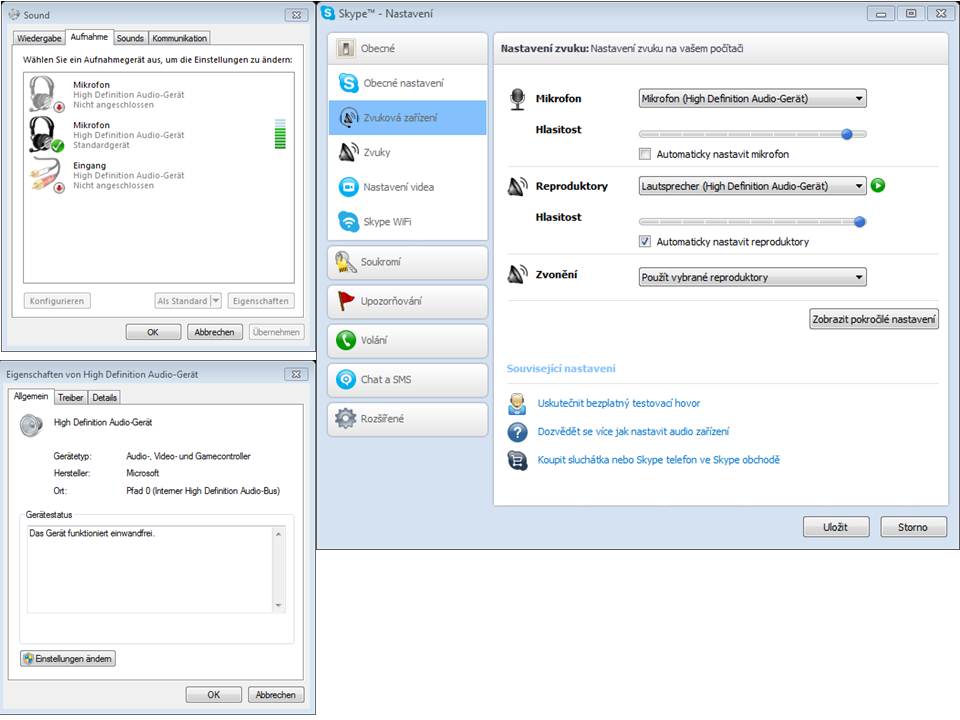This screenshot has width=960, height=720.
Task: Click the Mikrofon icon in Skype settings
Action: [x=517, y=99]
